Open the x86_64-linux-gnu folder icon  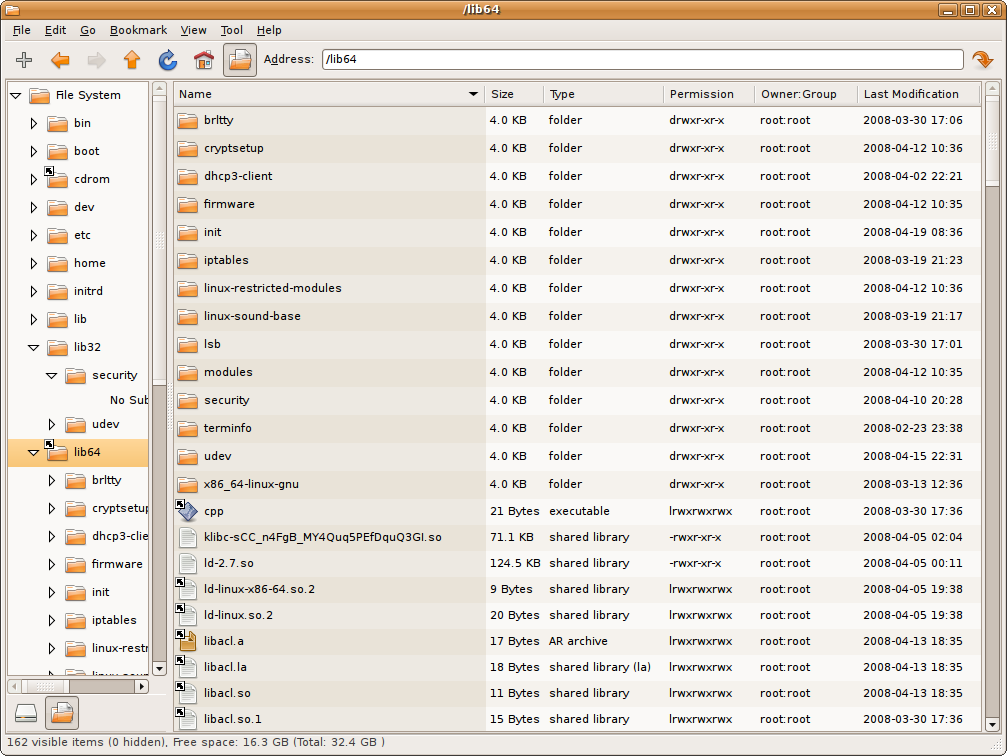pos(188,484)
